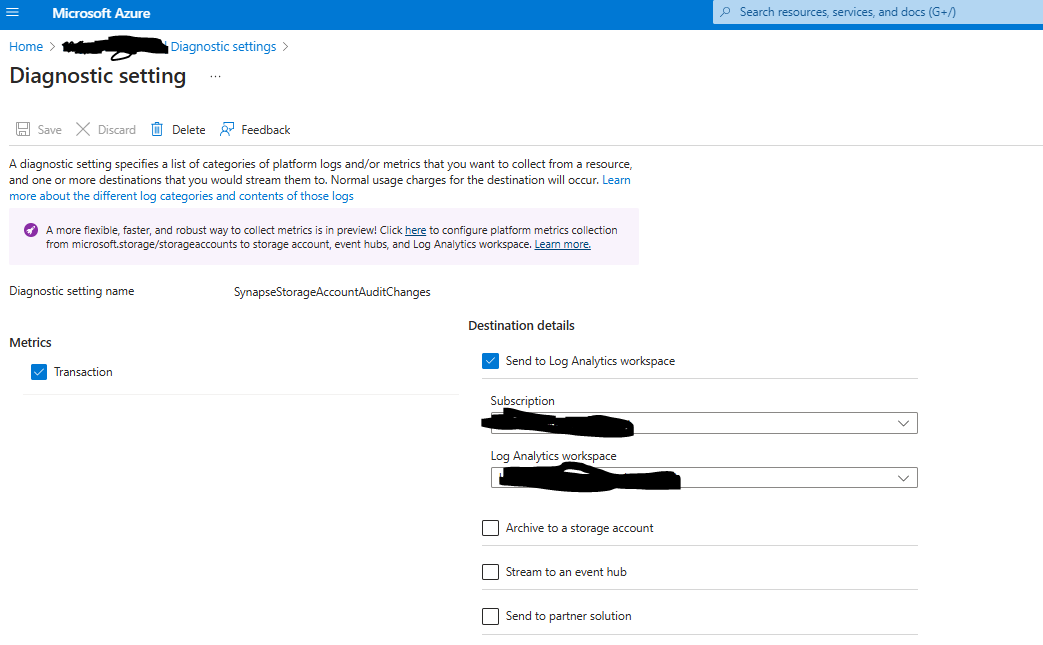Click the SynapseStorageAccountAuditChanges setting name
This screenshot has width=1043, height=645.
click(x=332, y=292)
